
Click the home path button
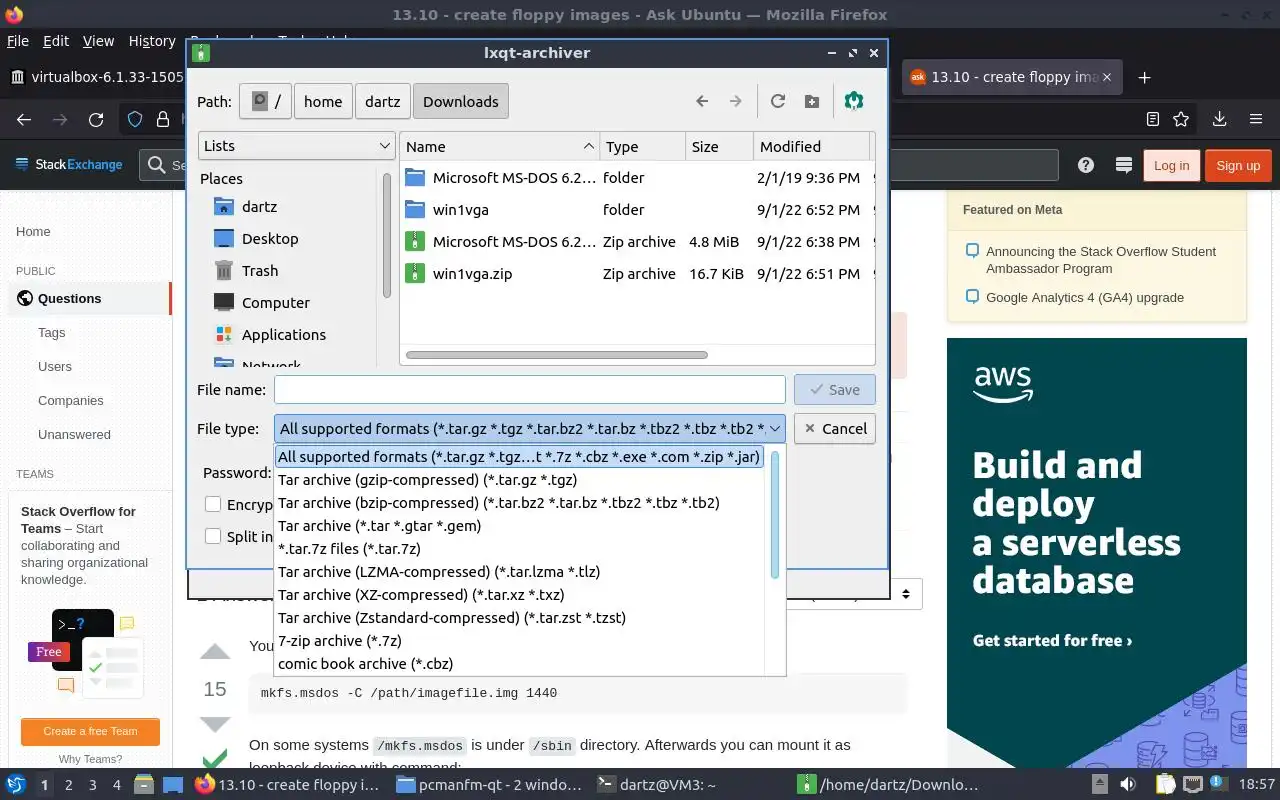(323, 101)
